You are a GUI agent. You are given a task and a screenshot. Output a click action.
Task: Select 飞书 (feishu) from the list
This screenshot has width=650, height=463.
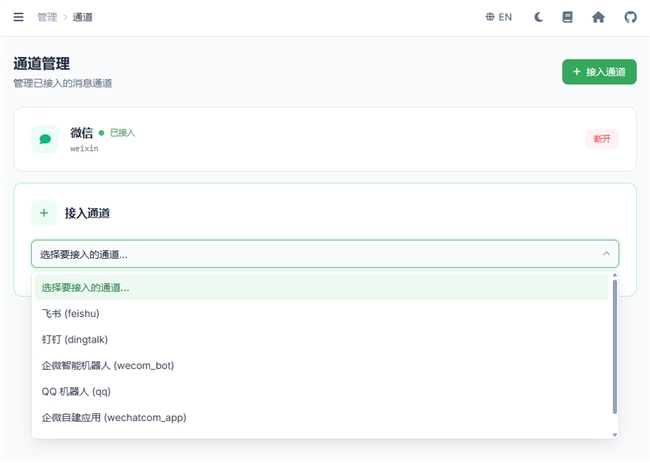click(x=70, y=313)
